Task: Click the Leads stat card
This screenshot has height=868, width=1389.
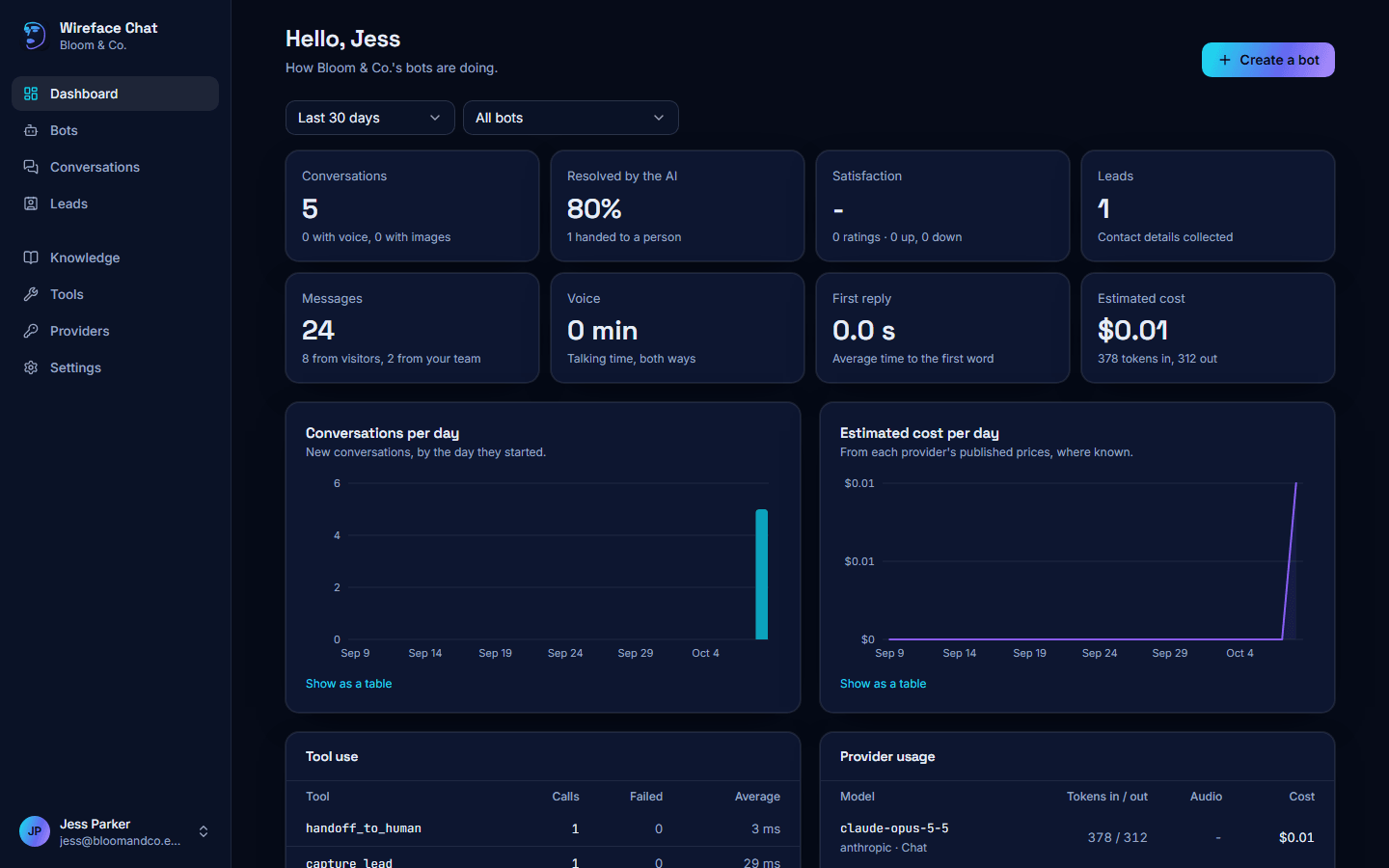Action: pos(1208,205)
